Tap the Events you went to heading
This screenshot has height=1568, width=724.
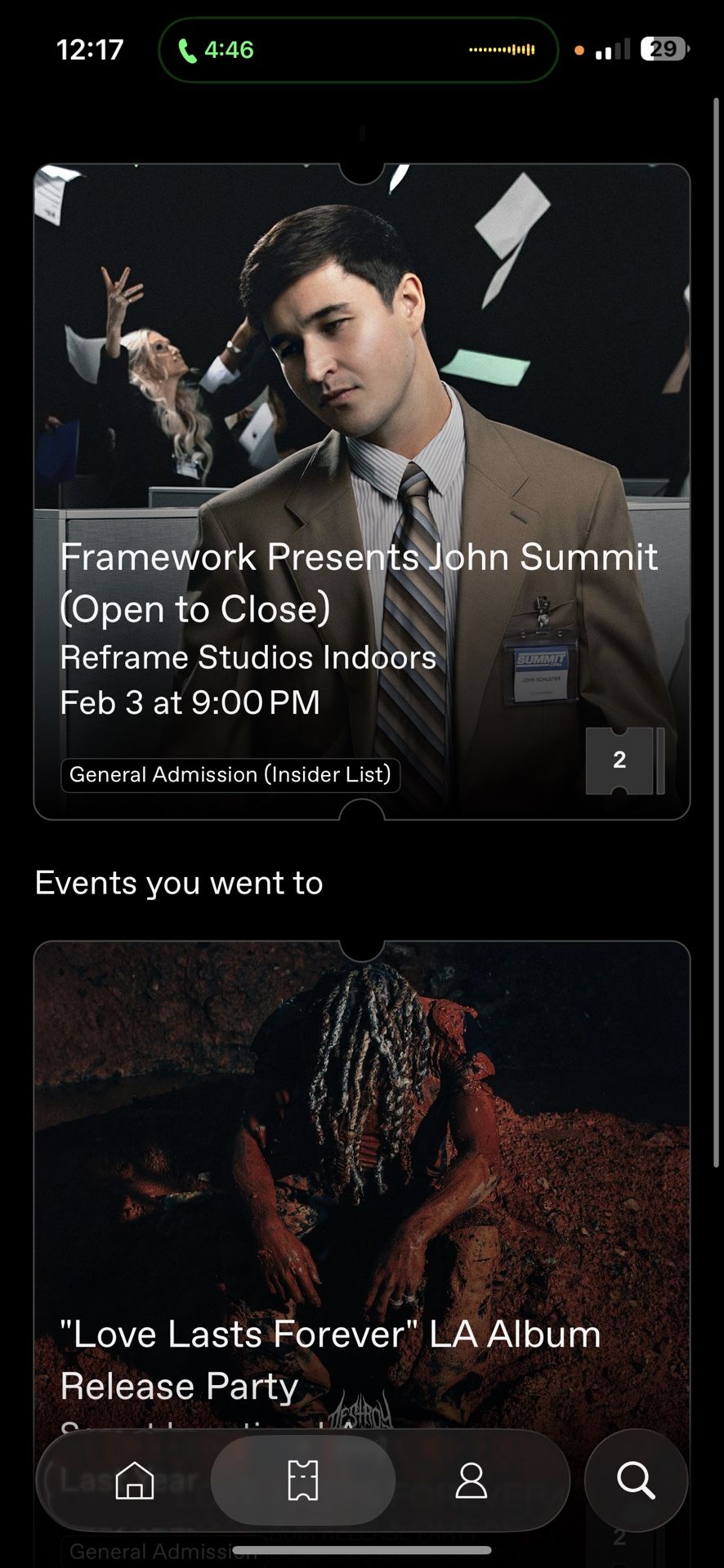pos(179,883)
